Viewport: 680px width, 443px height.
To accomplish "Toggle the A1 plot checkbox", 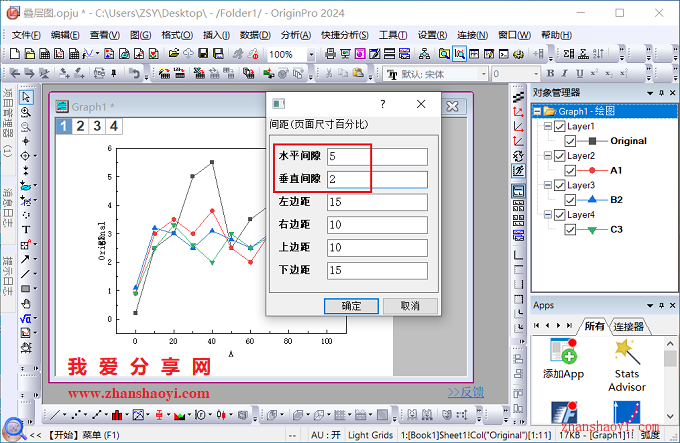I will point(570,171).
